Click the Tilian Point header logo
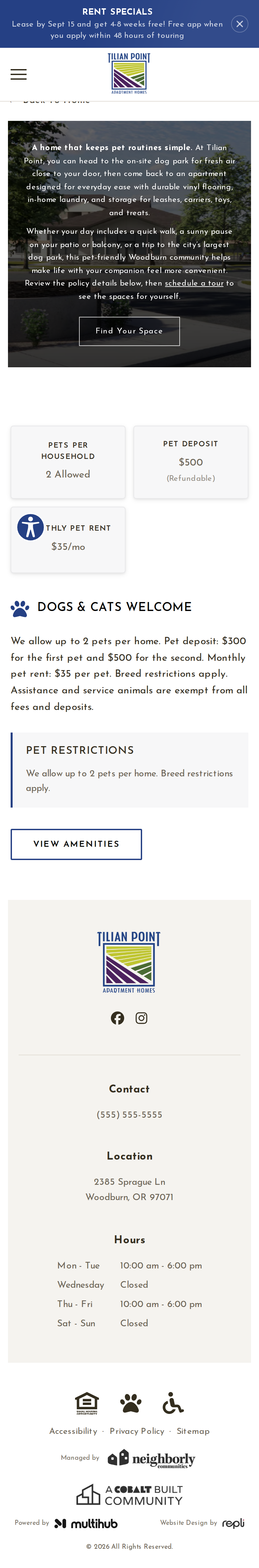Viewport: 259px width, 1568px height. [129, 74]
